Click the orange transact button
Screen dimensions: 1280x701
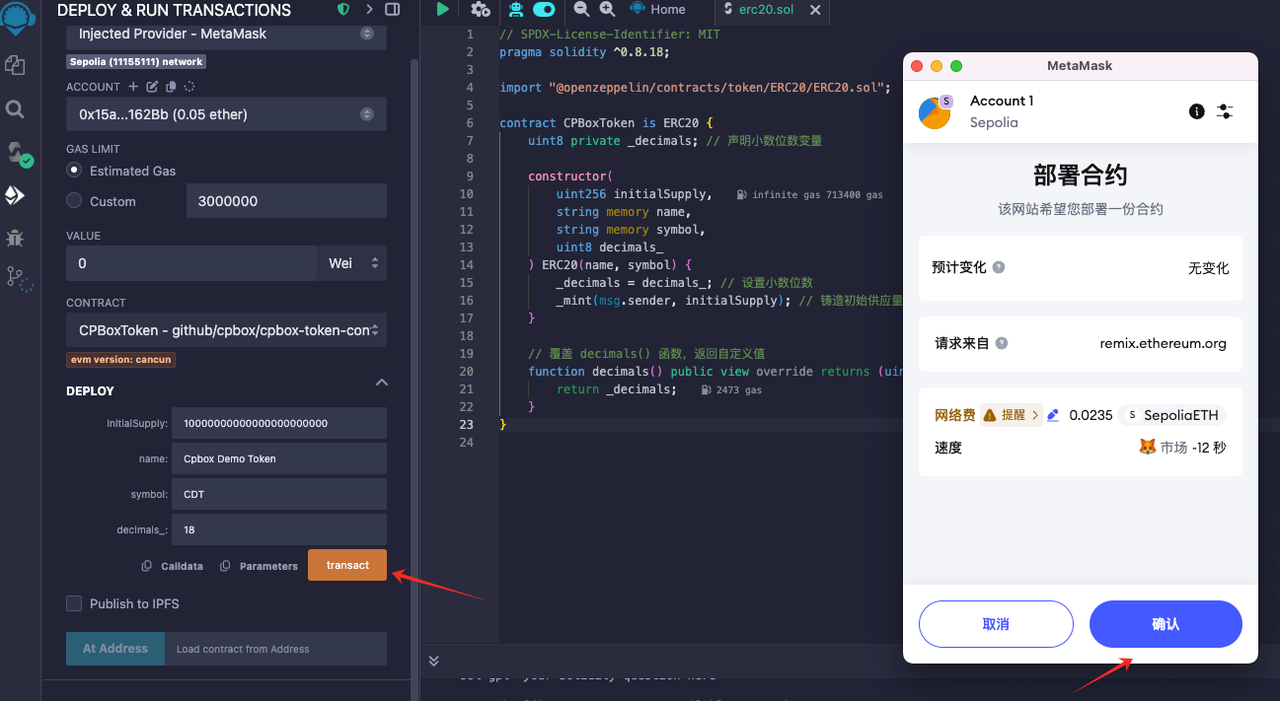pos(347,565)
